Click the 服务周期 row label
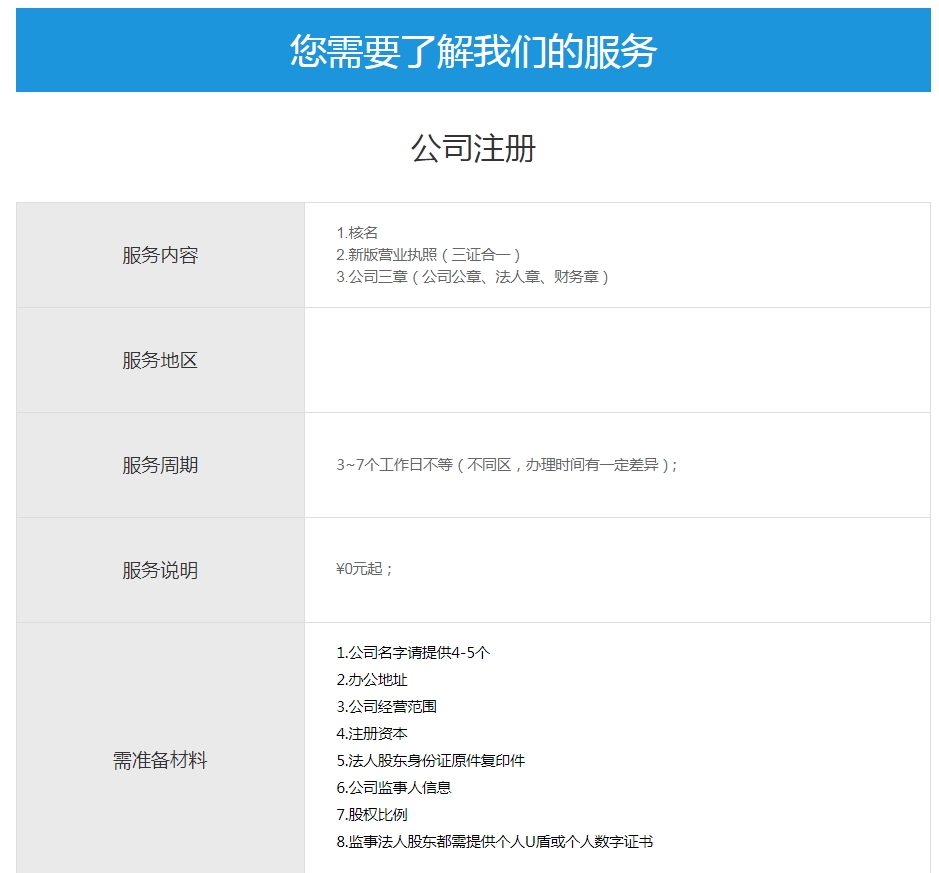This screenshot has height=873, width=939. pyautogui.click(x=159, y=465)
